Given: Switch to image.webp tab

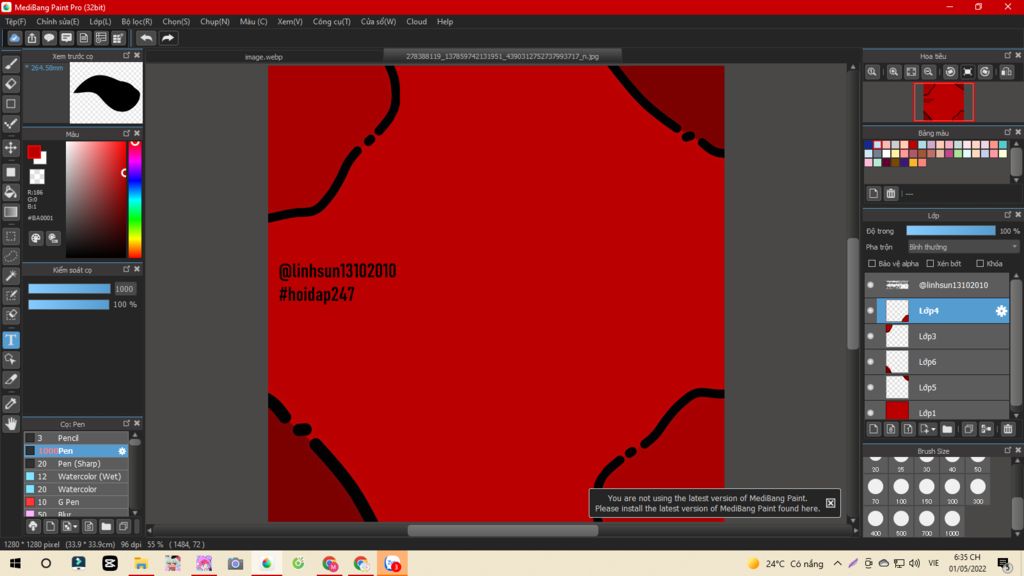Looking at the screenshot, I should click(264, 57).
